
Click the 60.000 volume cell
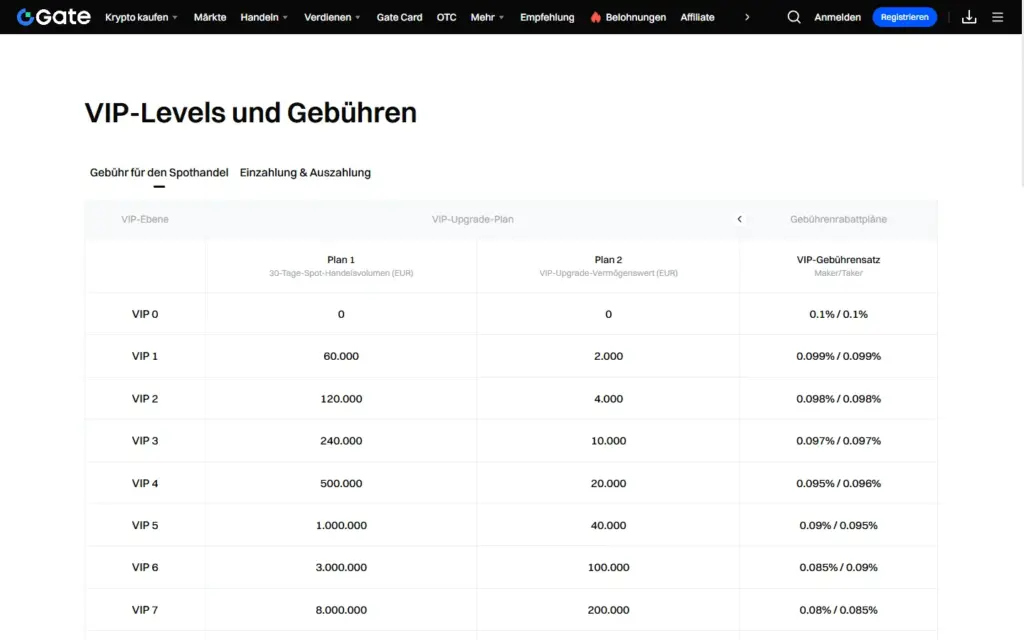tap(341, 356)
